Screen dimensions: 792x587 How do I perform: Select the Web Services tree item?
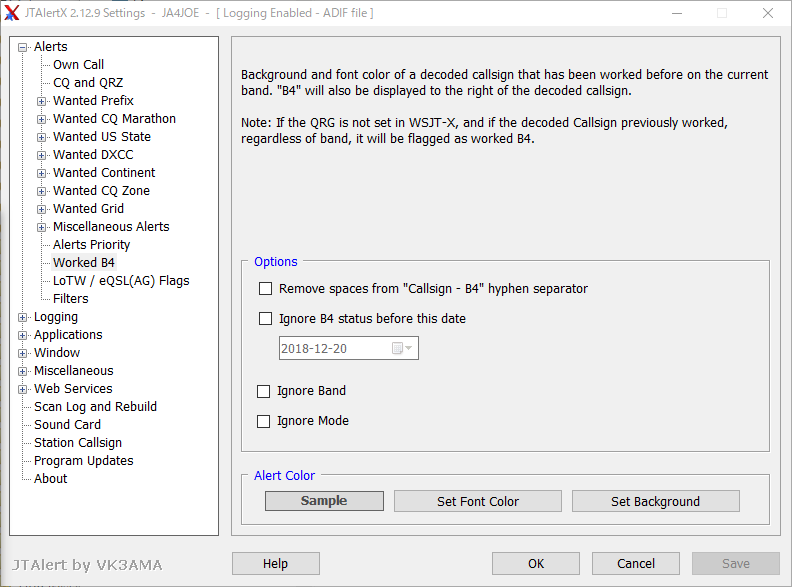click(x=73, y=388)
